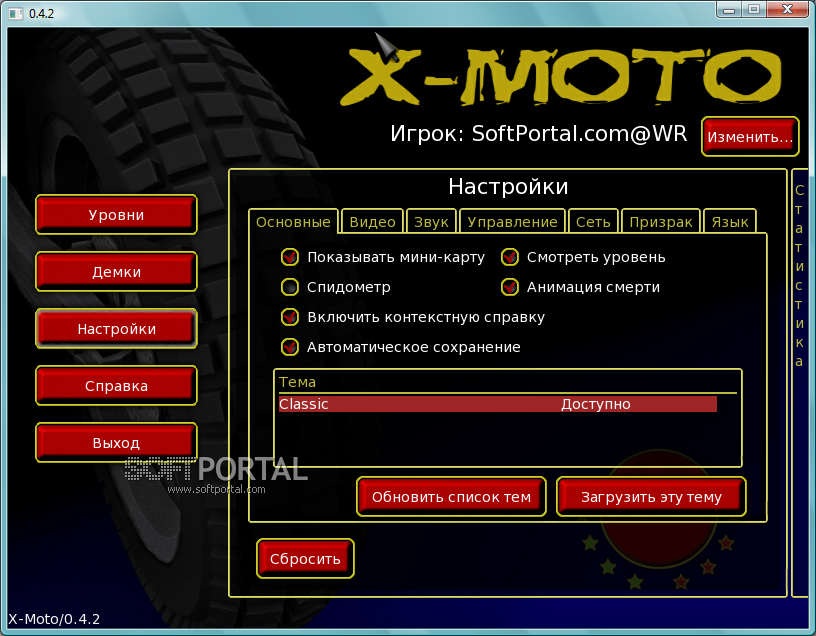
Task: Open the Уровни menu
Action: pos(116,214)
